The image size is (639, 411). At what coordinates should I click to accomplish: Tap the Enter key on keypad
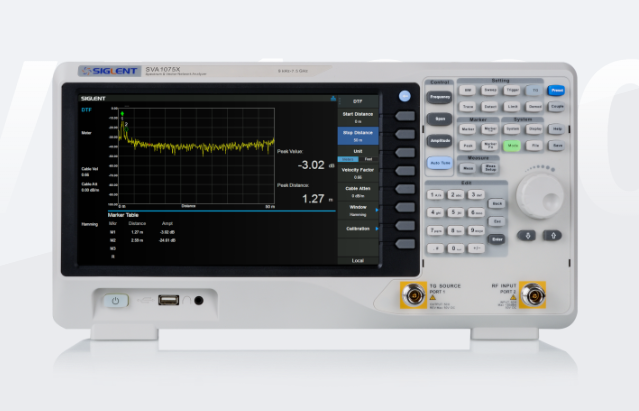[x=497, y=240]
